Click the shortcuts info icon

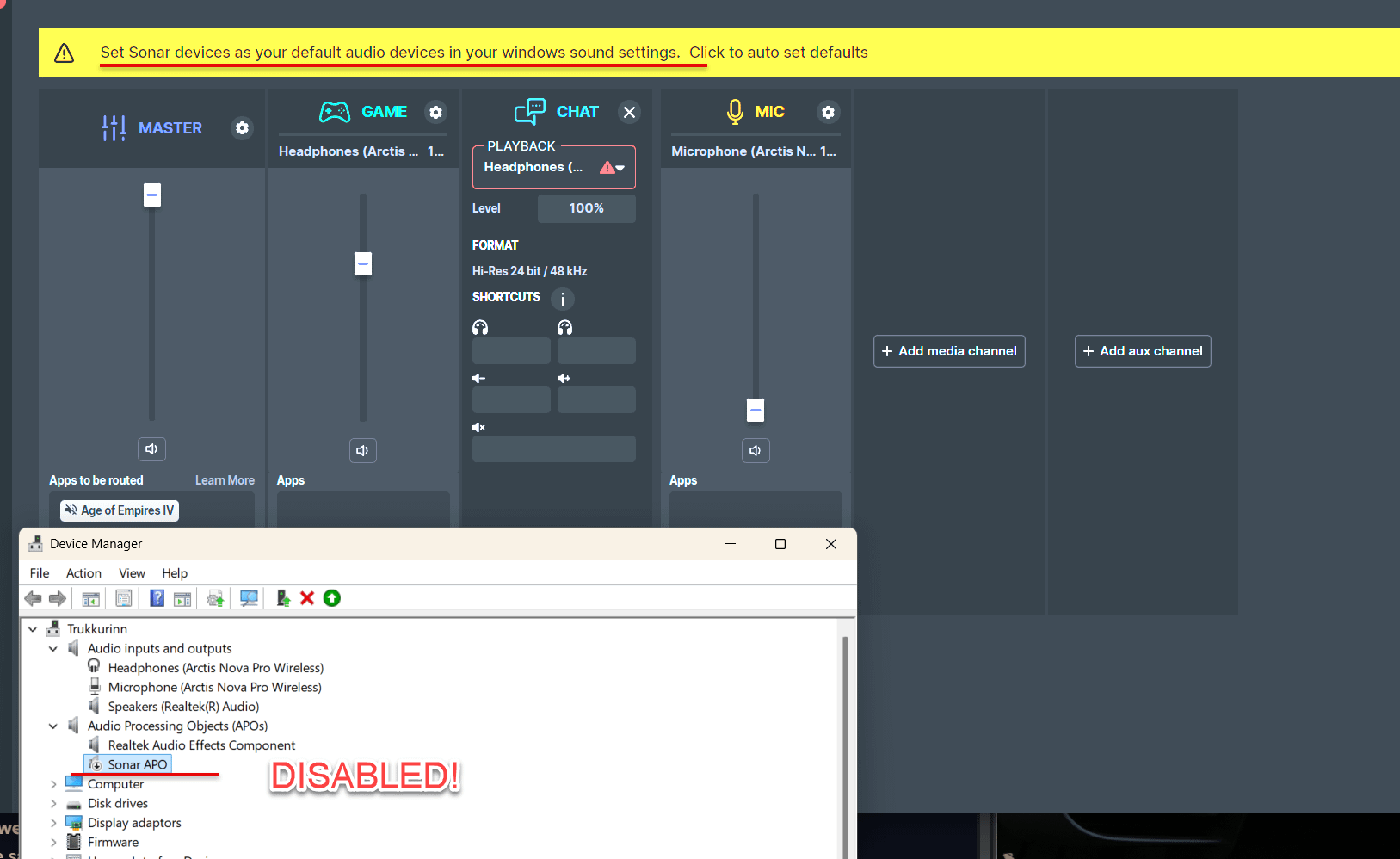pyautogui.click(x=563, y=299)
